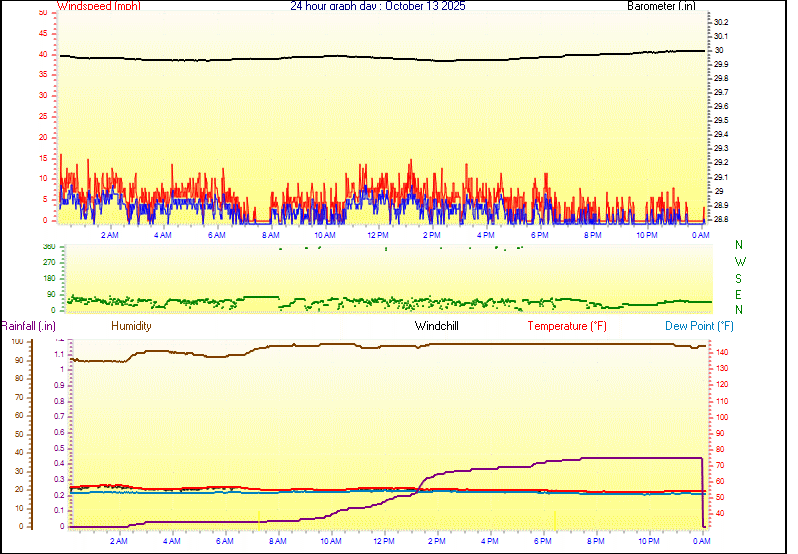Click the Windspeed (mph) legend label
The width and height of the screenshot is (798, 554).
click(98, 6)
